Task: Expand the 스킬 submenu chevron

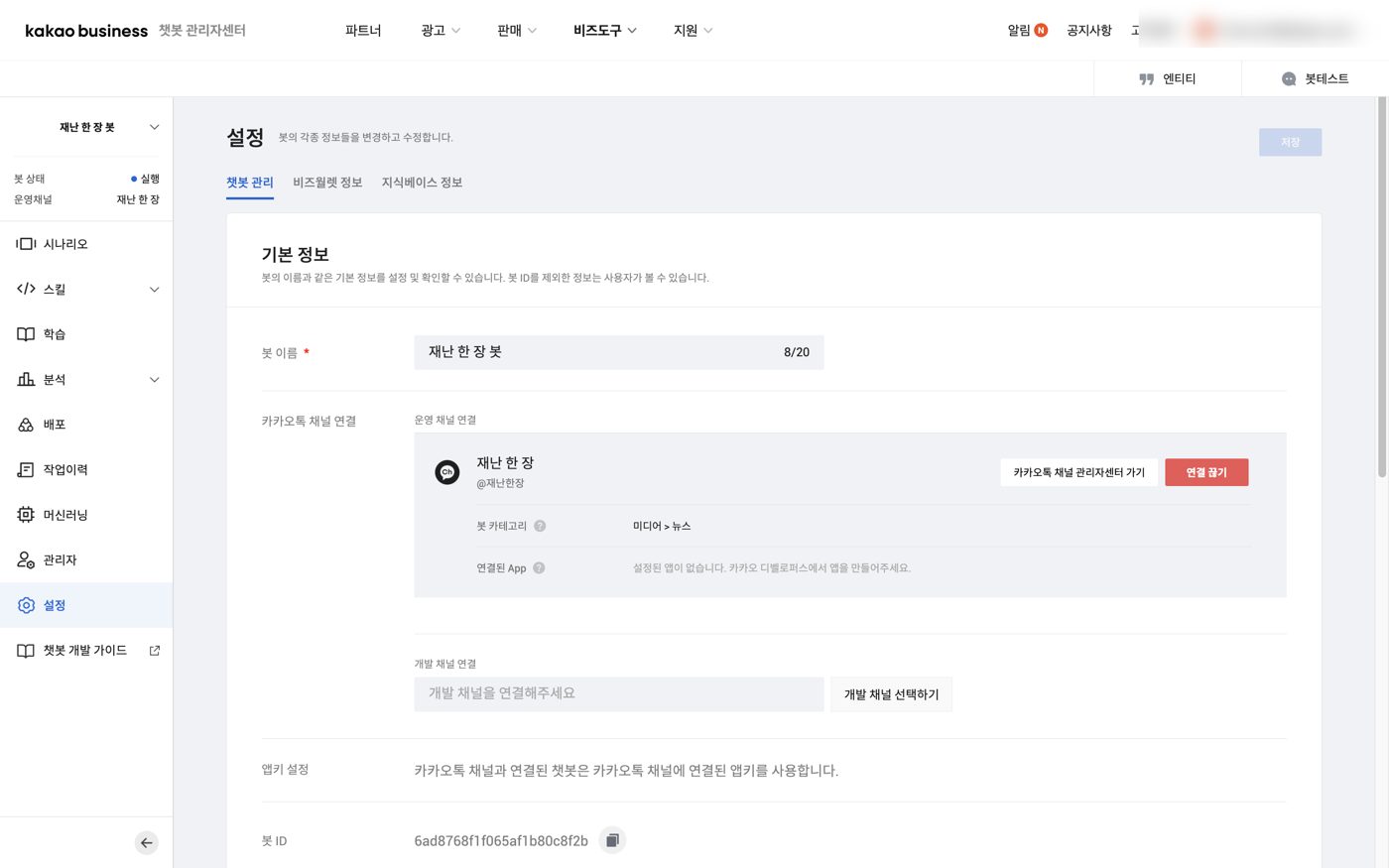Action: (x=154, y=290)
